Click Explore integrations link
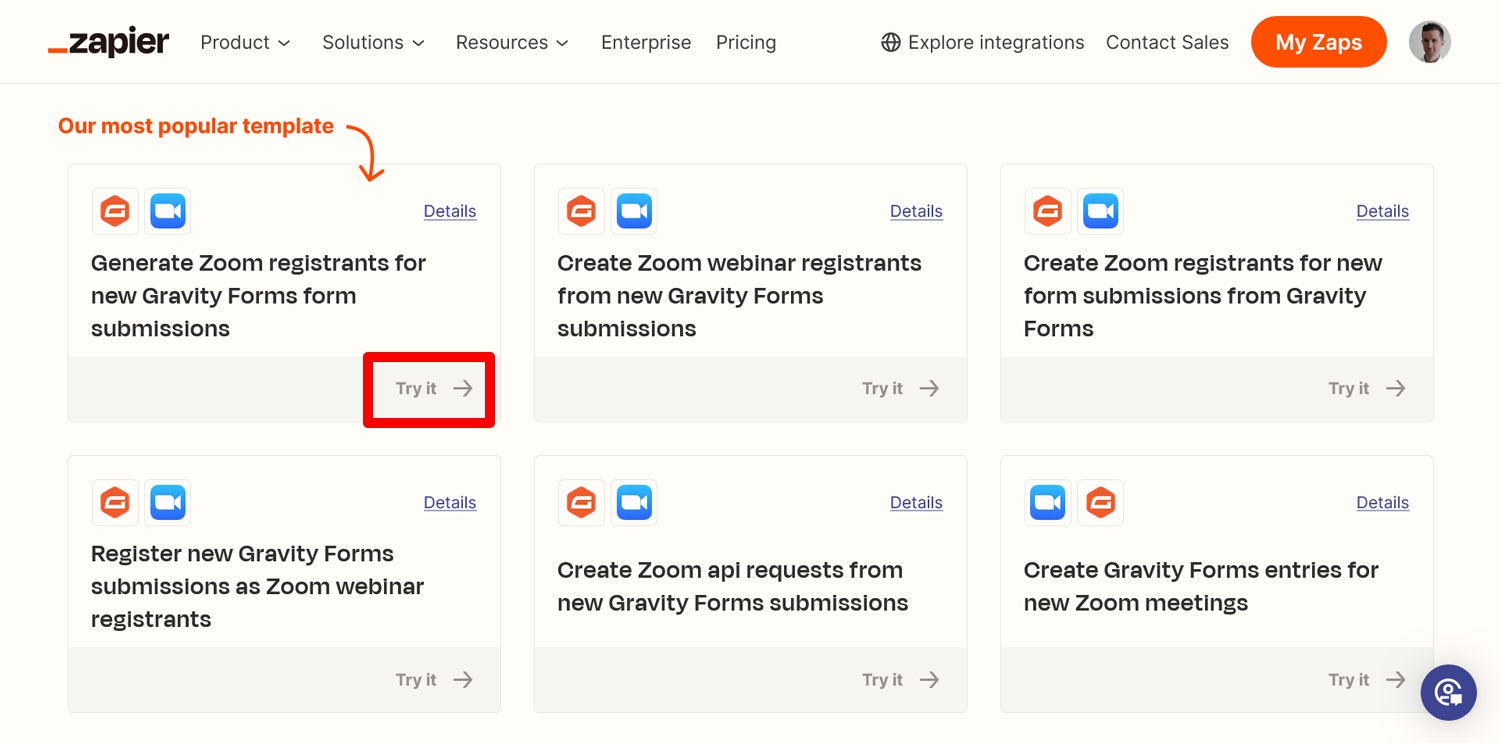 coord(982,42)
